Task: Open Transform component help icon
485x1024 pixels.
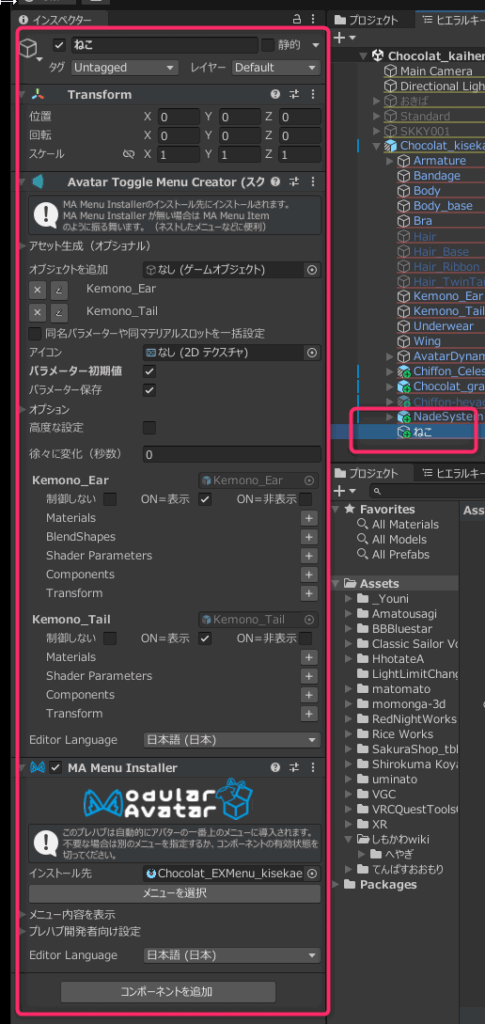Action: point(275,95)
